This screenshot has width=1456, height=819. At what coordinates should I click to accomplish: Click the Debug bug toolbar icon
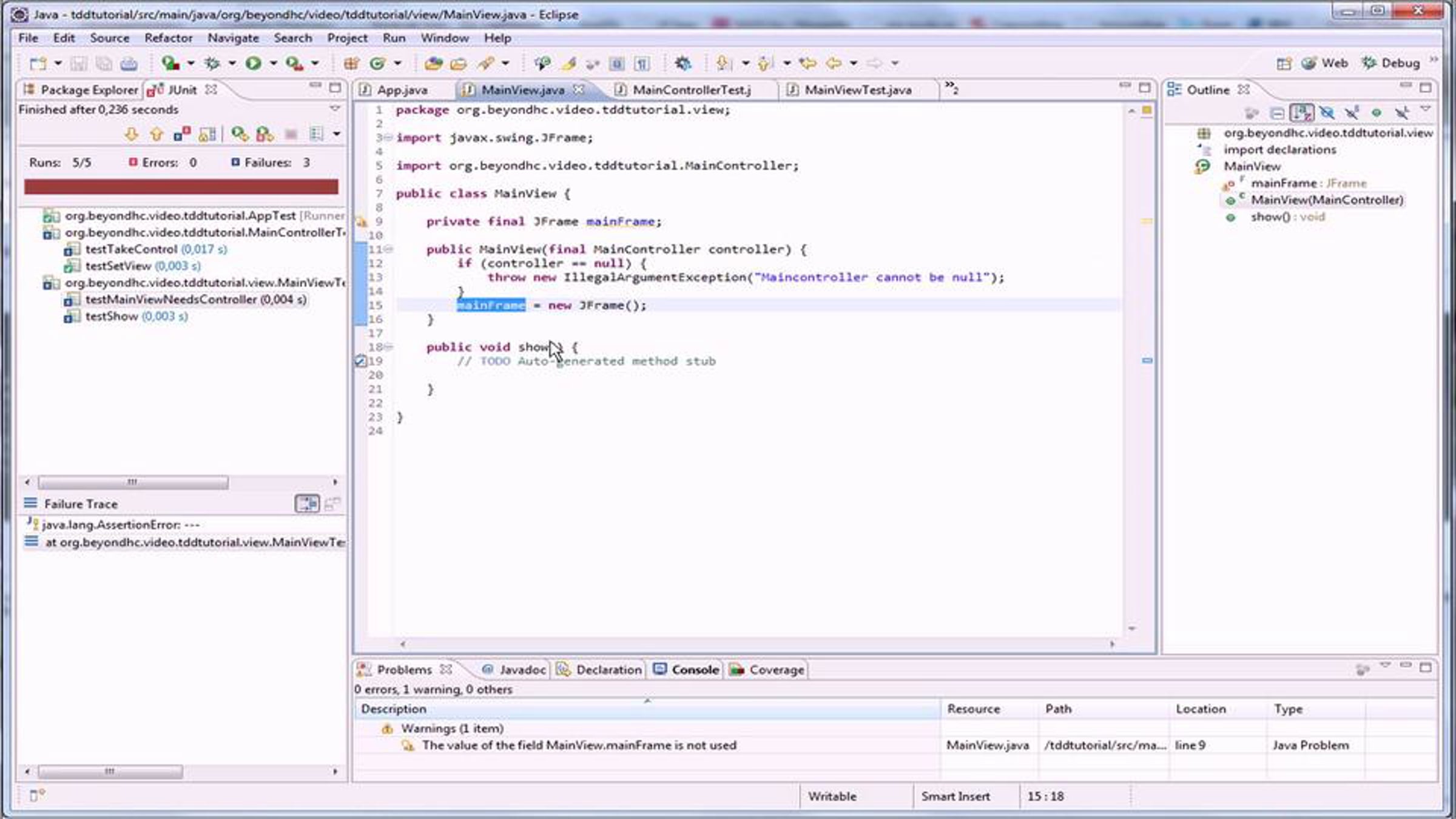pos(212,63)
